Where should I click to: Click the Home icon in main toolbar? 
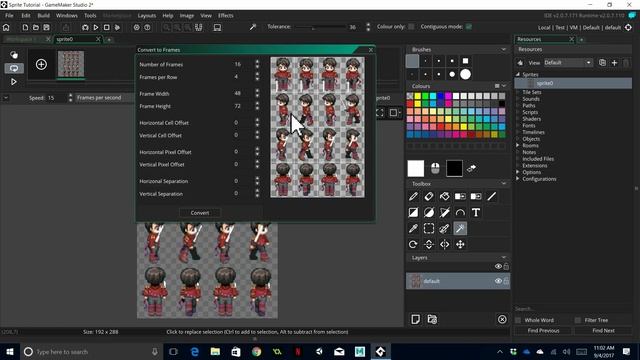[x=6, y=27]
